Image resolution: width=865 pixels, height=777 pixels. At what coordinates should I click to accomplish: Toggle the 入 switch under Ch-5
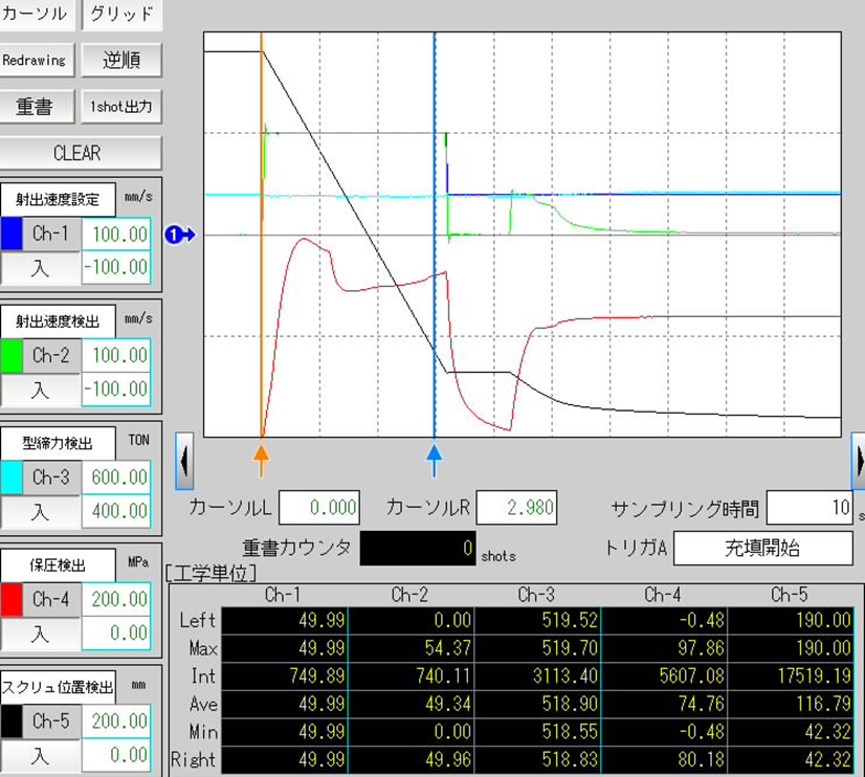(x=40, y=755)
